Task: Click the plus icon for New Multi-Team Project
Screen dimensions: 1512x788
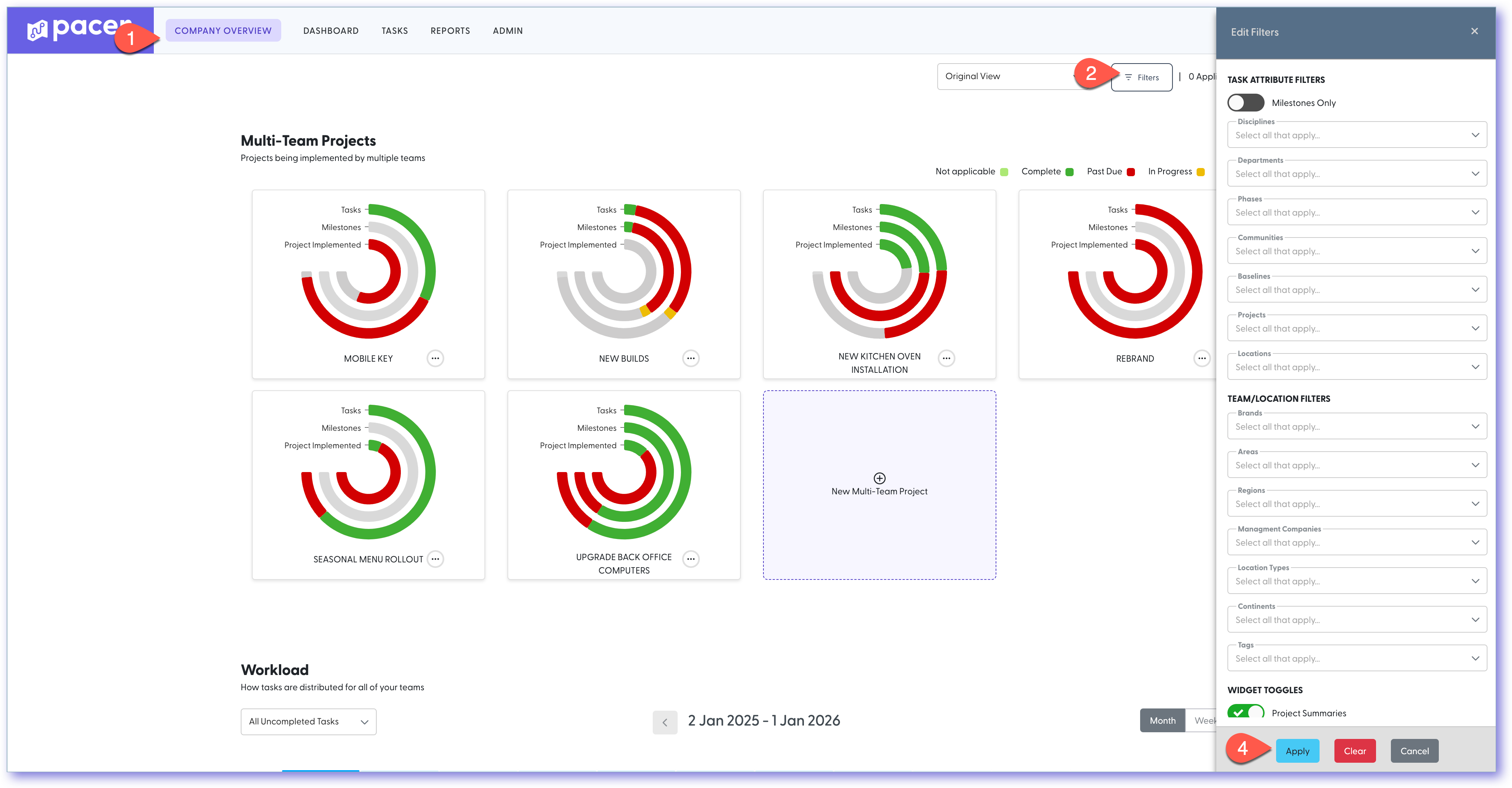Action: [x=879, y=478]
